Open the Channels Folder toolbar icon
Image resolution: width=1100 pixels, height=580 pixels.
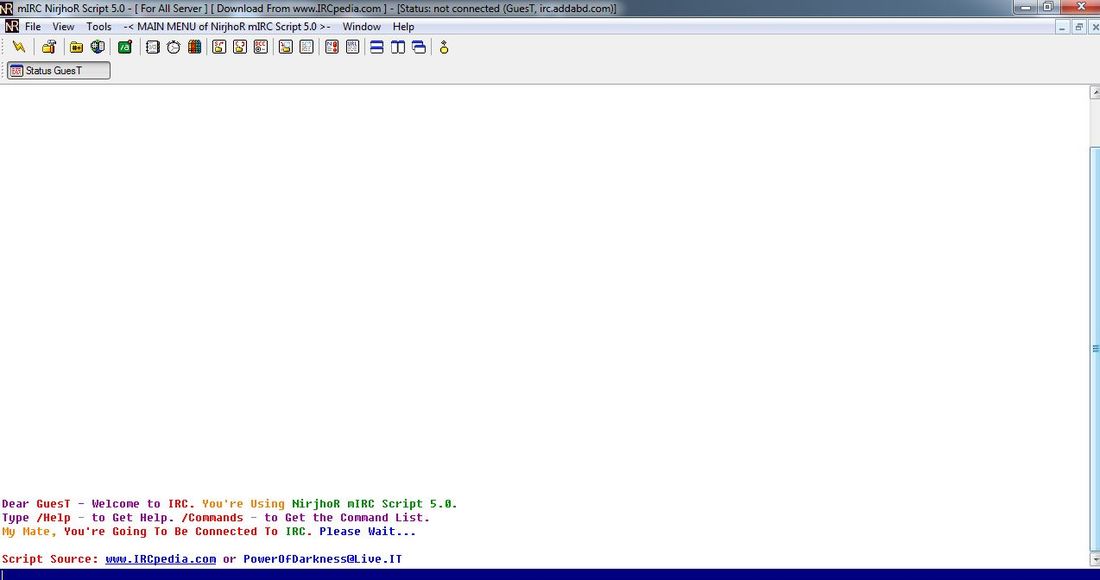point(76,47)
